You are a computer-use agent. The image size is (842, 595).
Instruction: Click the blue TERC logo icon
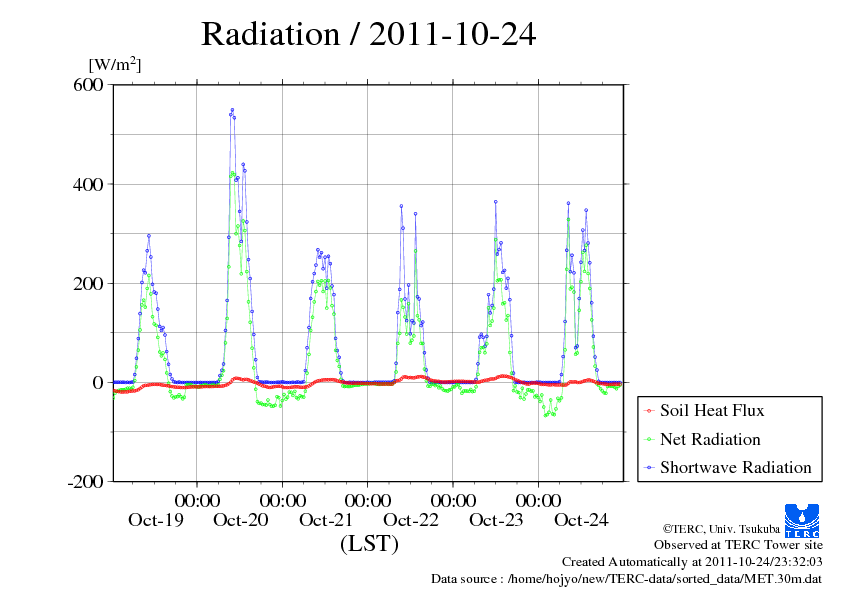pos(802,520)
